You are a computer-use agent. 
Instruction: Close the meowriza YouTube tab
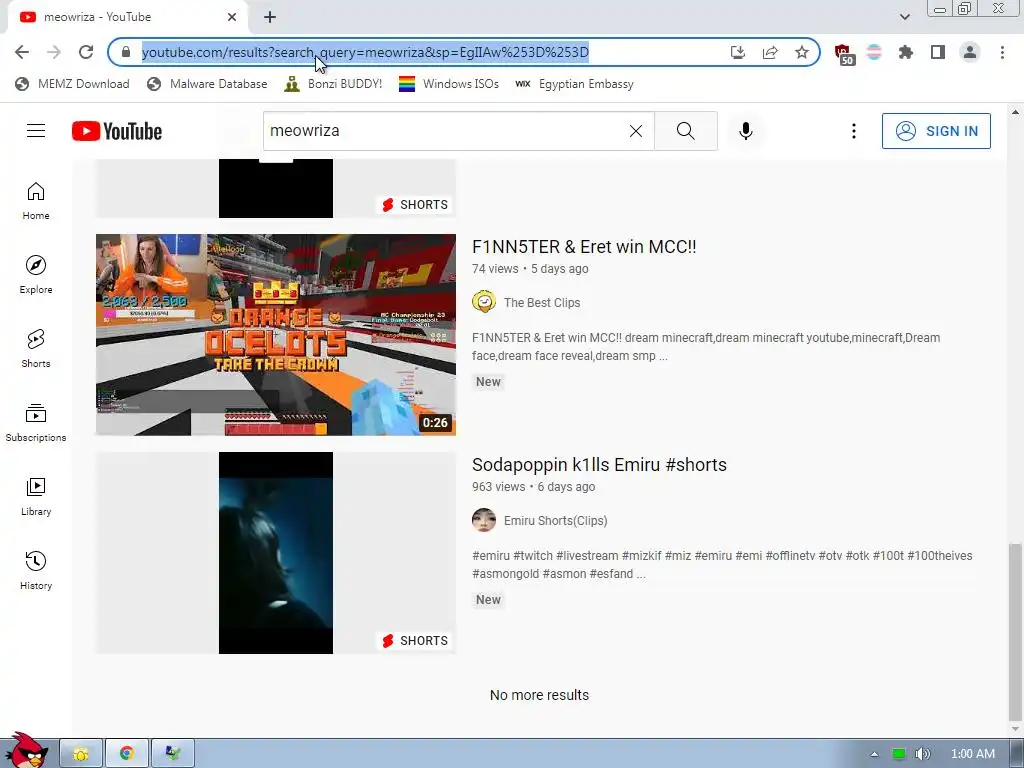coord(232,17)
